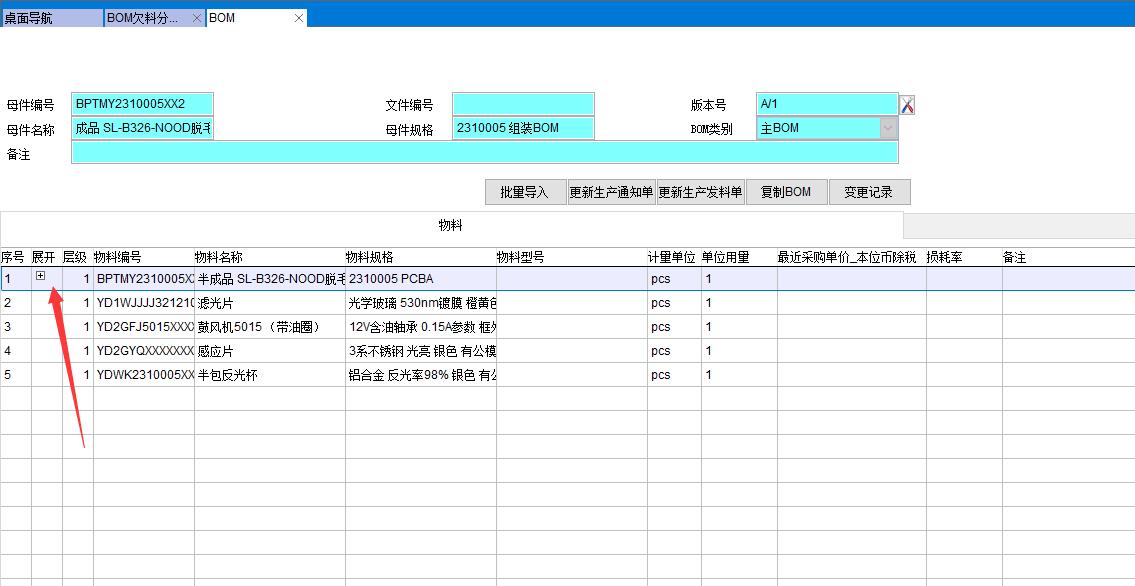Focus the 母件编号 input field
The image size is (1135, 586).
pyautogui.click(x=143, y=104)
